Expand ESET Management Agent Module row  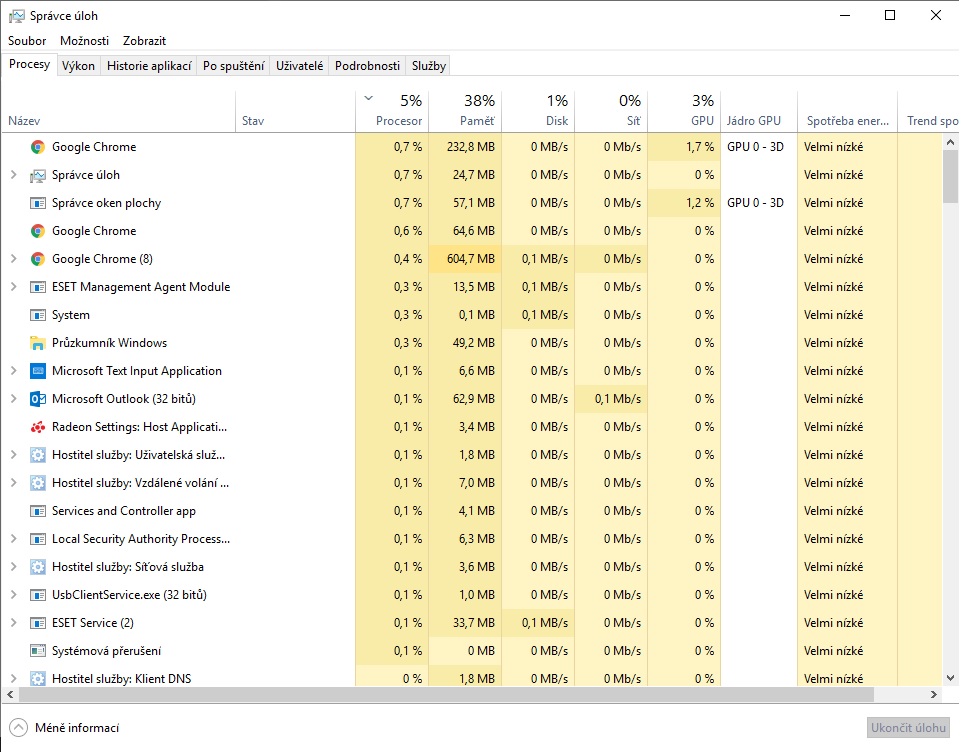pos(13,287)
